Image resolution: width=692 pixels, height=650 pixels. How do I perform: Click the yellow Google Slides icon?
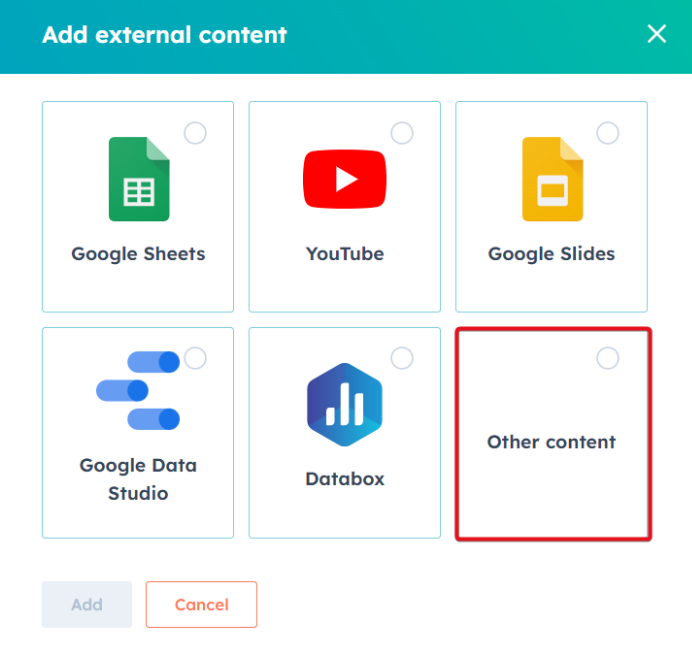point(553,179)
